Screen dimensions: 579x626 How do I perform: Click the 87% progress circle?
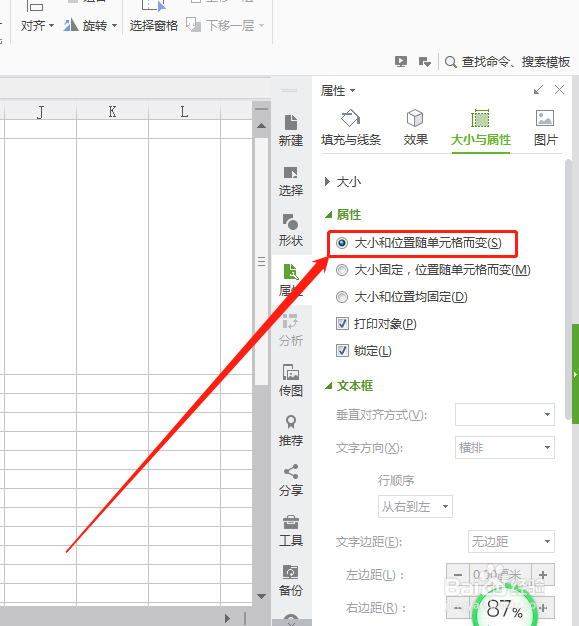(504, 608)
